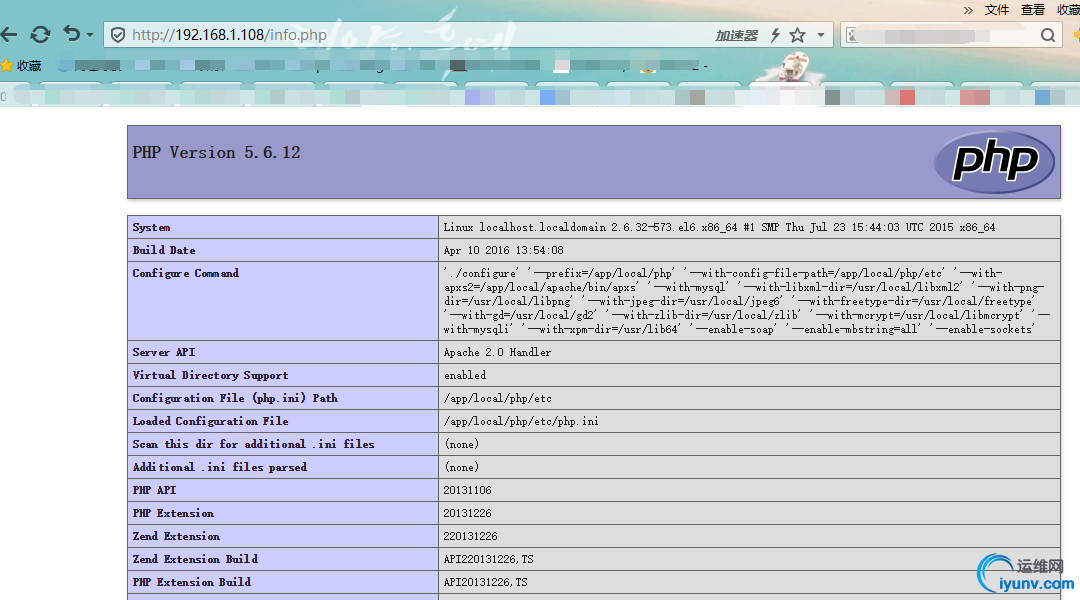Click the PHP Extension Build label

[192, 582]
